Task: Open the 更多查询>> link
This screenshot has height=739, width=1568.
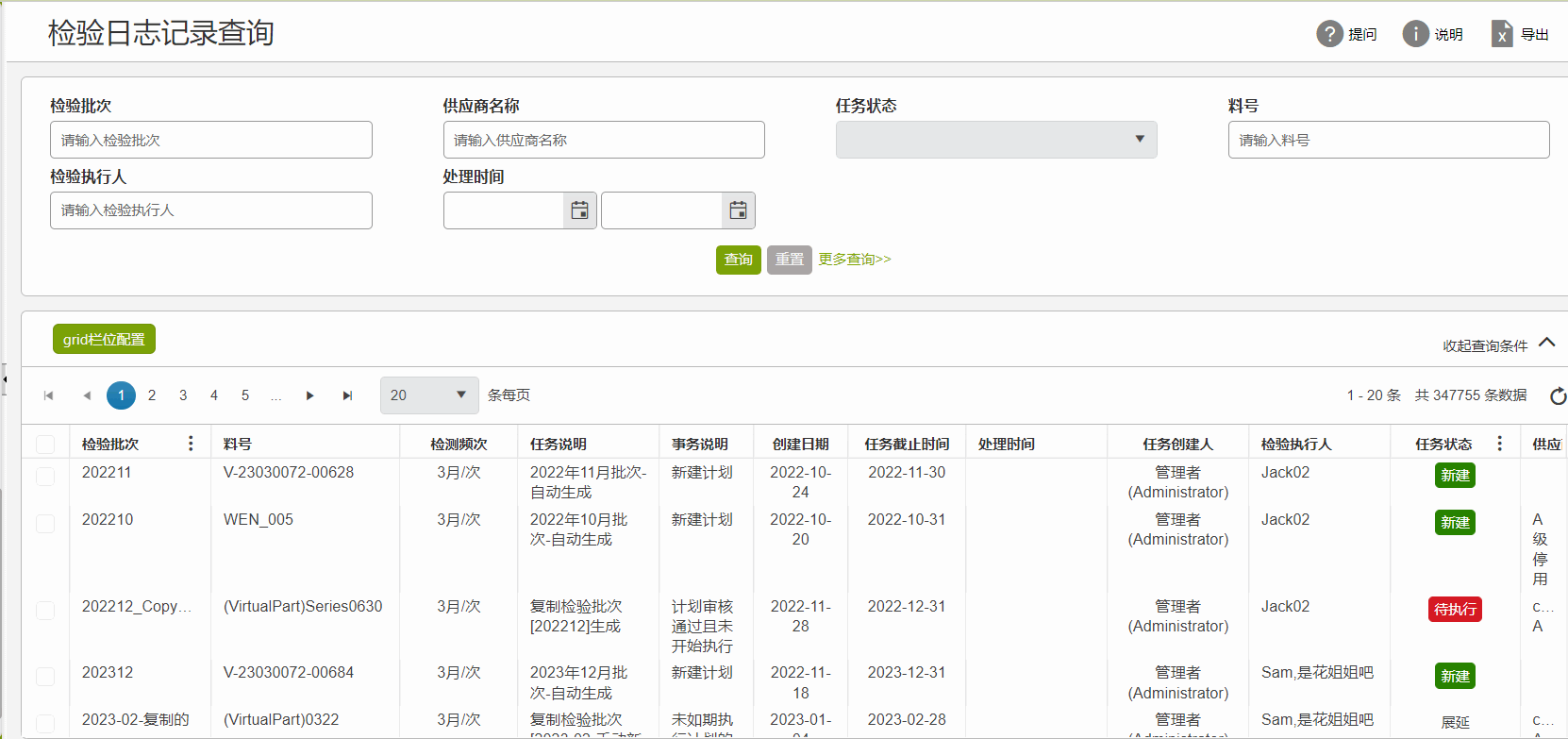Action: [855, 260]
